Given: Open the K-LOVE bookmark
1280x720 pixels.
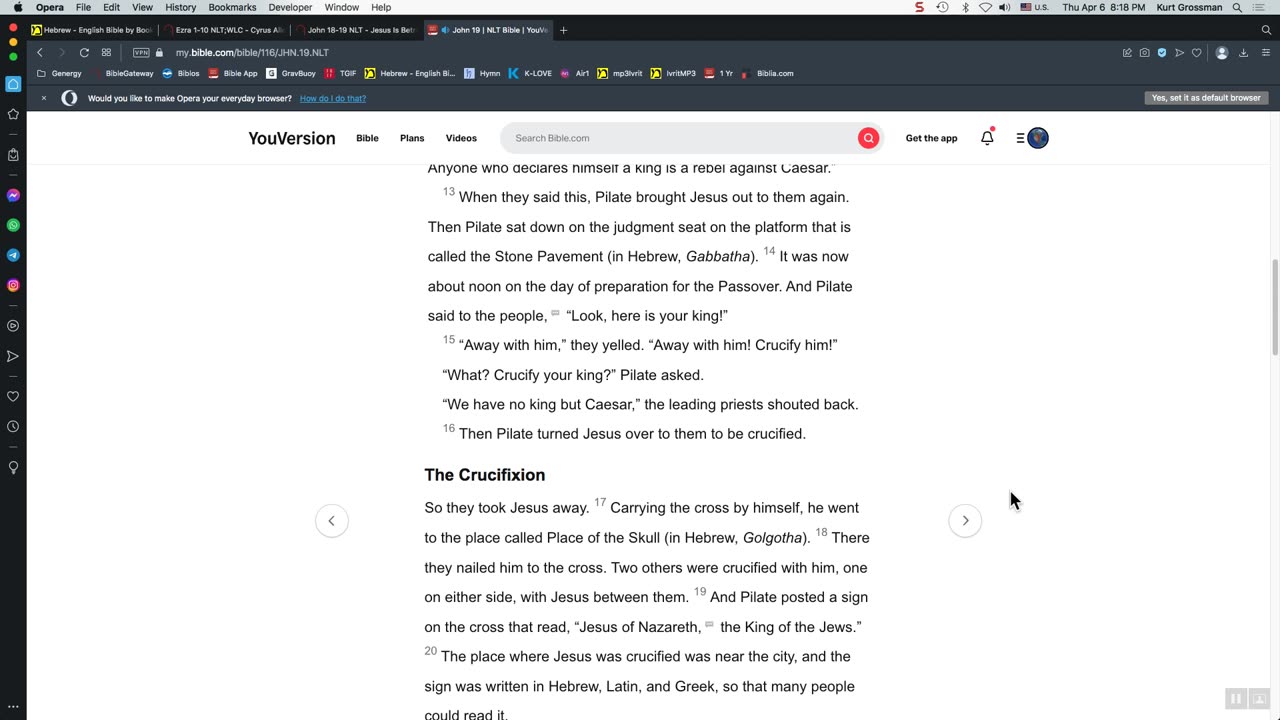Looking at the screenshot, I should pos(530,73).
